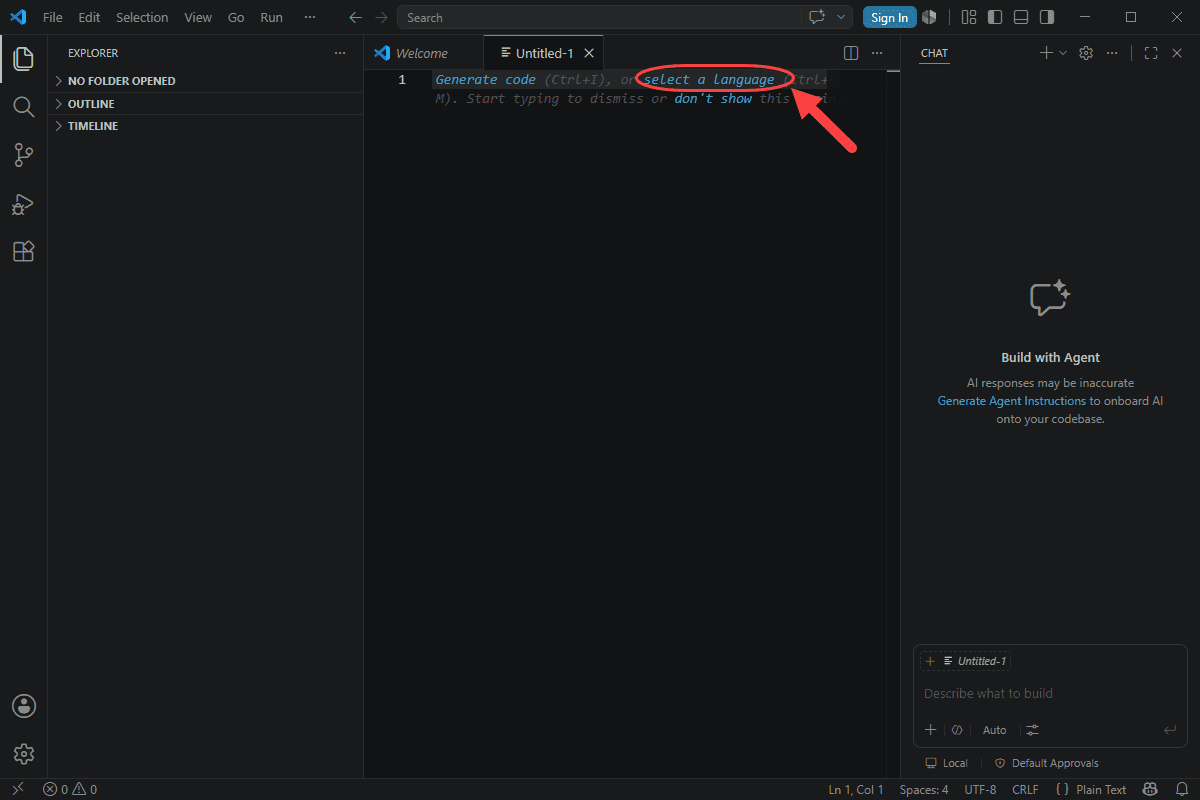Image resolution: width=1200 pixels, height=800 pixels.
Task: Click the 'Describe what to build' input
Action: click(1050, 693)
